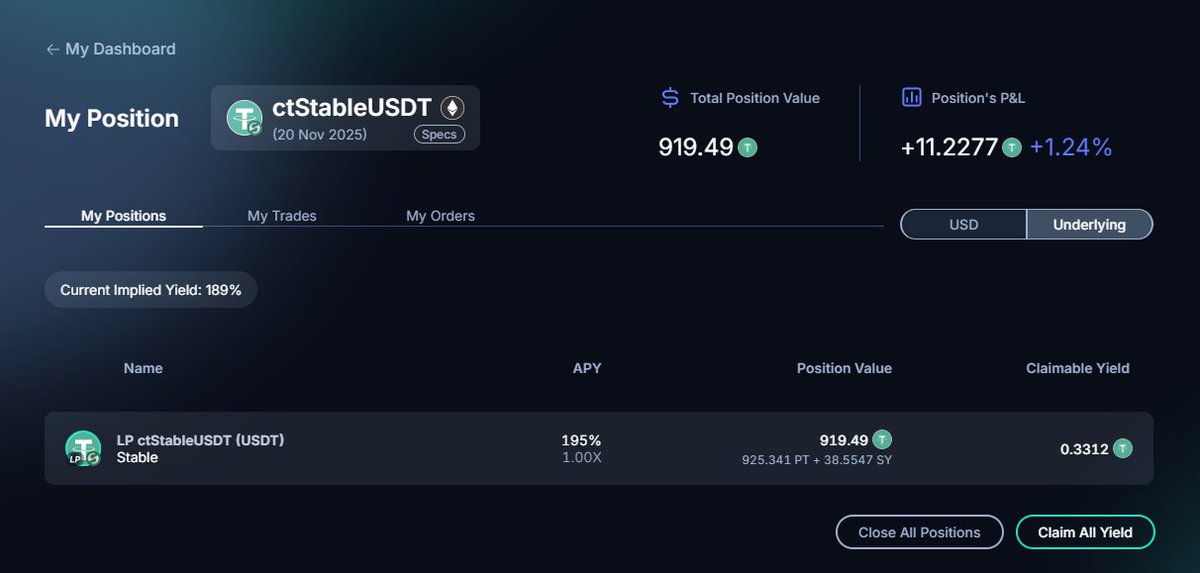Click the ctStableUSDT Tether token logo
Screen dimensions: 1200x573
[x=244, y=118]
